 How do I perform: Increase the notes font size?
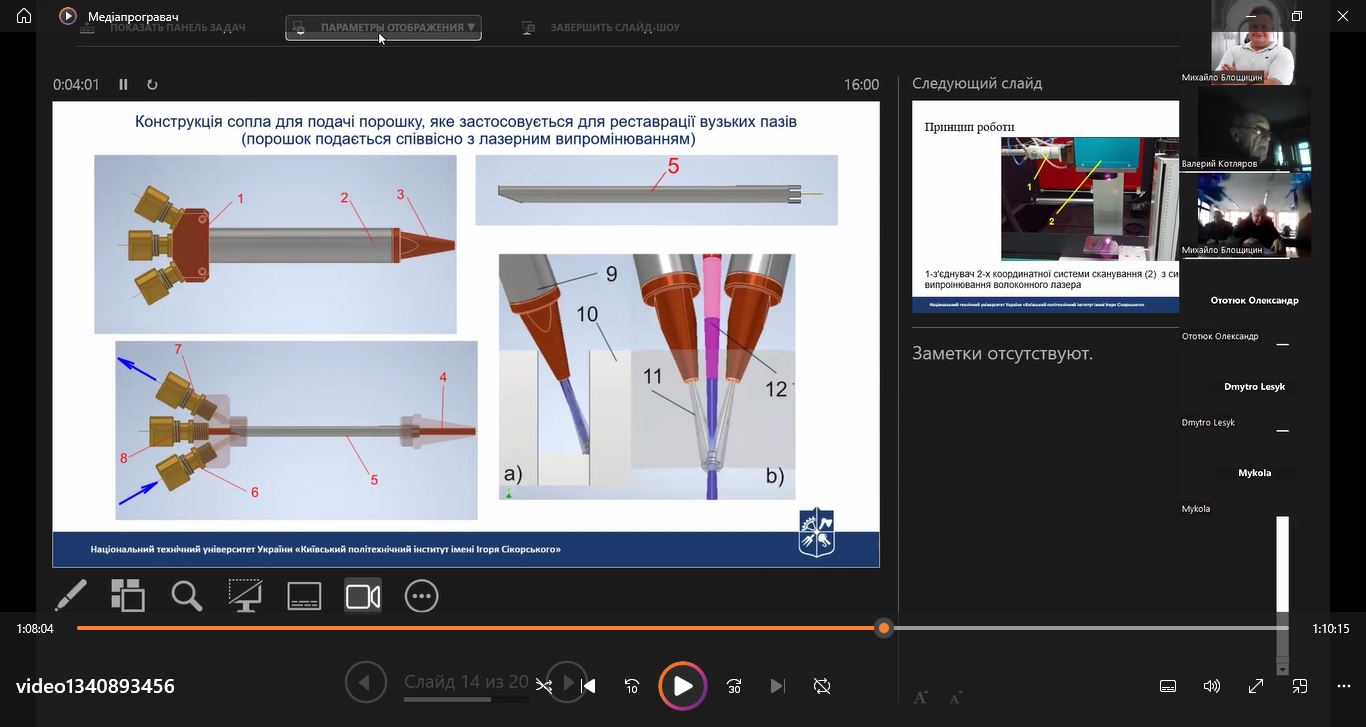pyautogui.click(x=920, y=697)
